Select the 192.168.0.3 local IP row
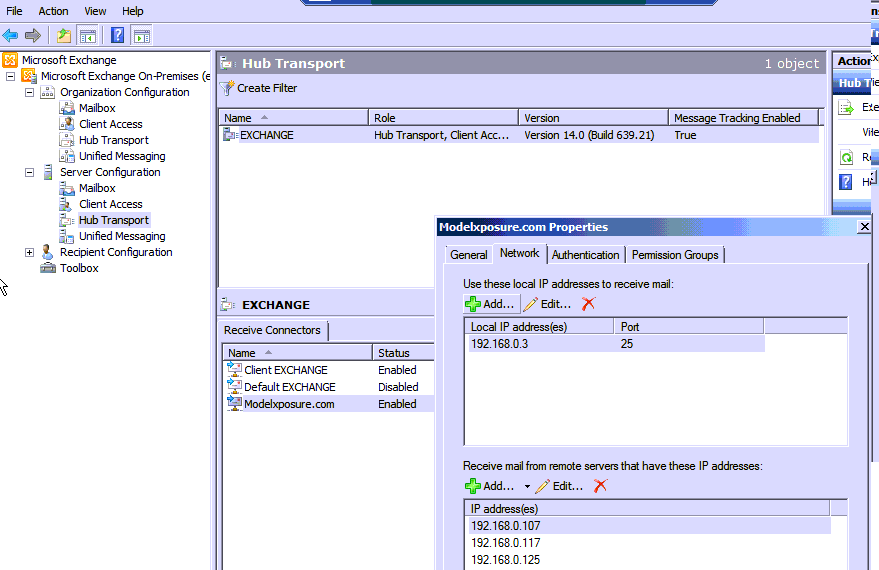Screen dimensions: 879x570 [x=617, y=344]
